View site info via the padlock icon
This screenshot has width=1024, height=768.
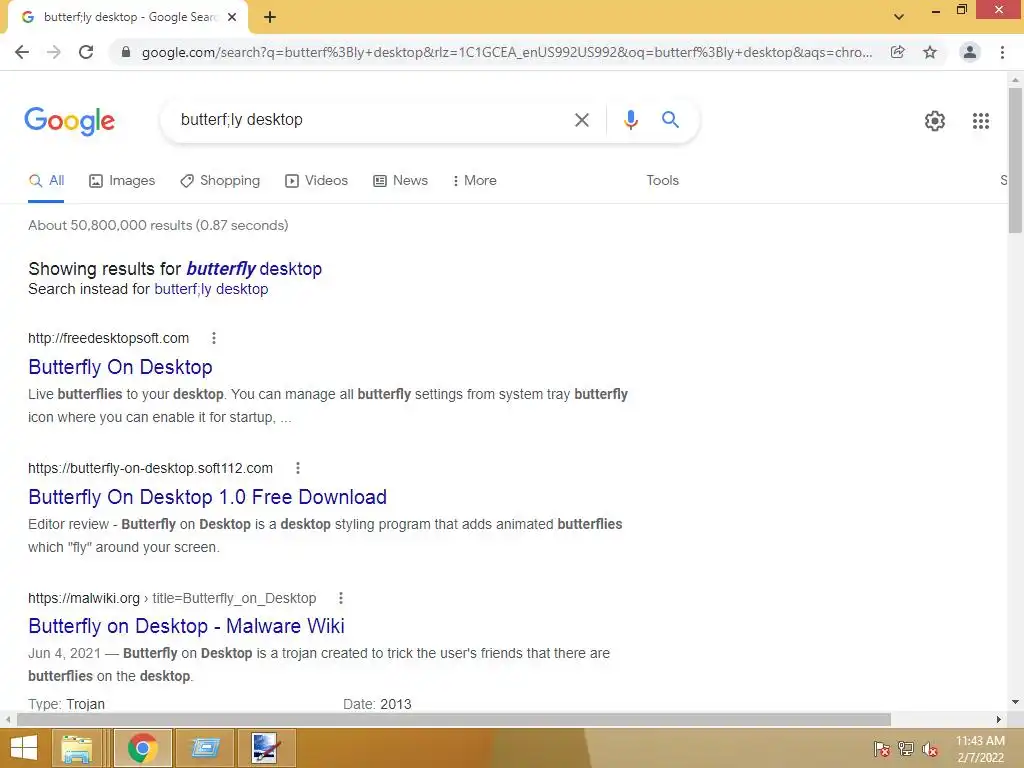(x=126, y=52)
